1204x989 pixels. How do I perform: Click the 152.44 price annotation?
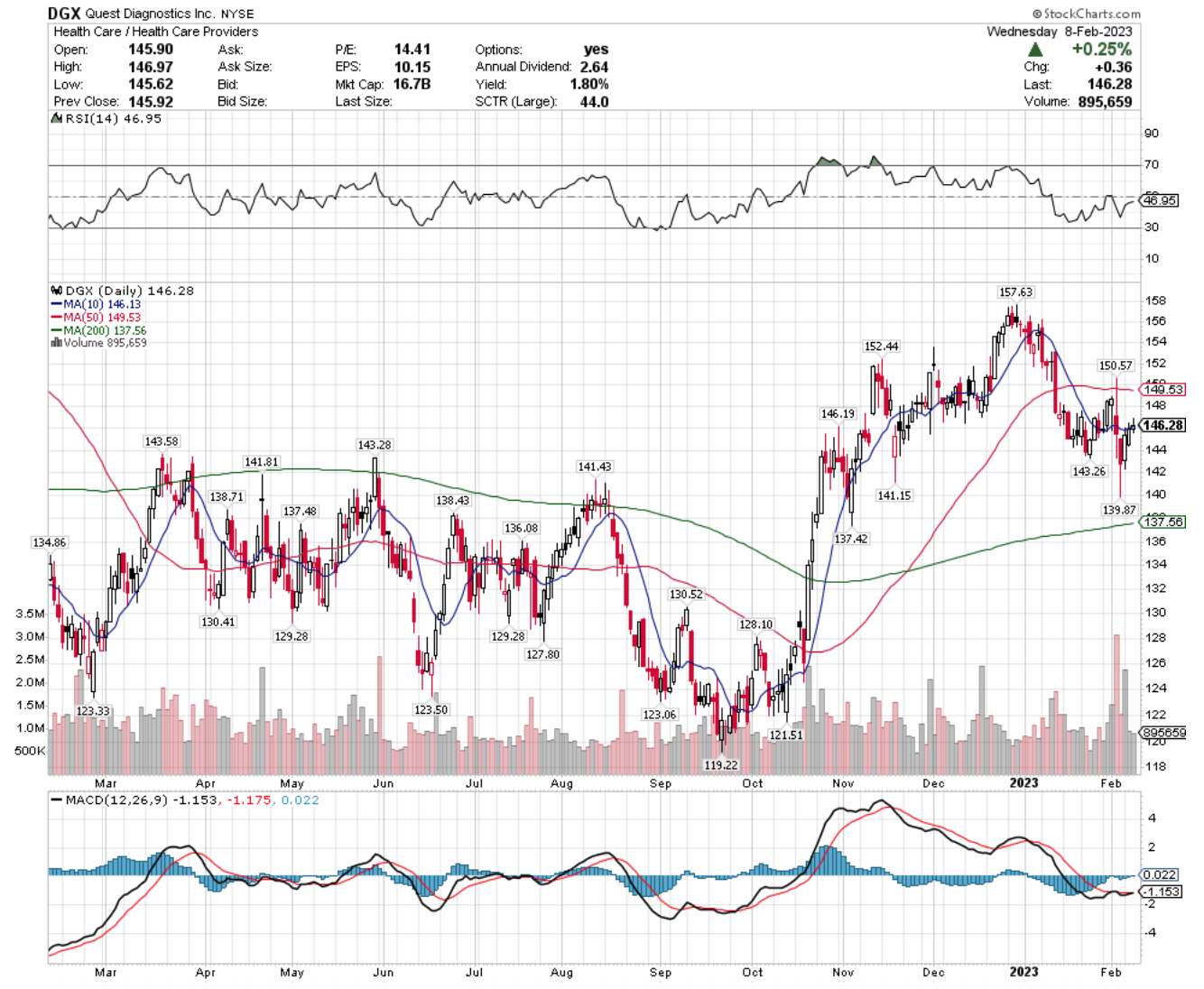tap(881, 347)
